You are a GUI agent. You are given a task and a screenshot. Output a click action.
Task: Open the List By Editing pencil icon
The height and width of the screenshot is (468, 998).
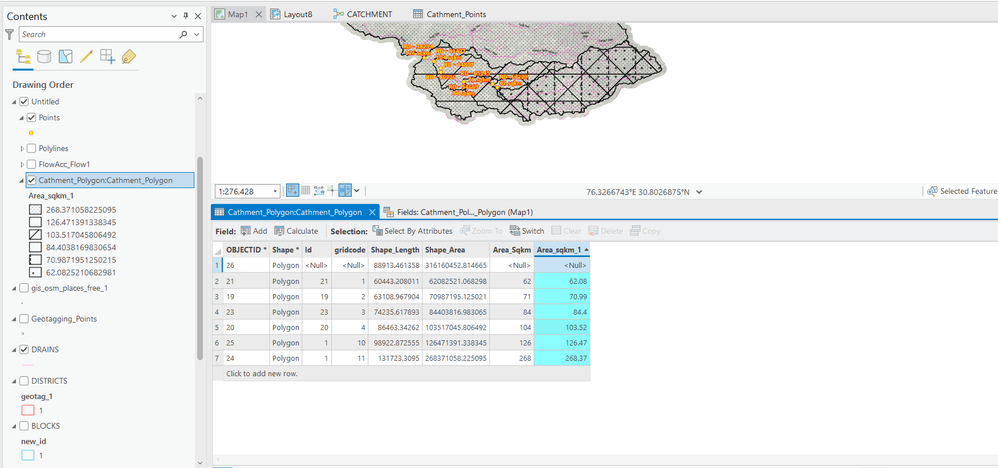coord(86,57)
